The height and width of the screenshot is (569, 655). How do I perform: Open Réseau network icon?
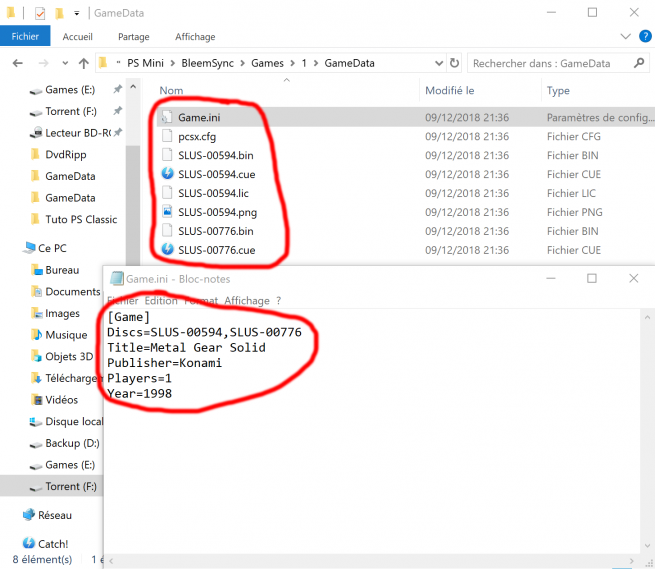(29, 515)
